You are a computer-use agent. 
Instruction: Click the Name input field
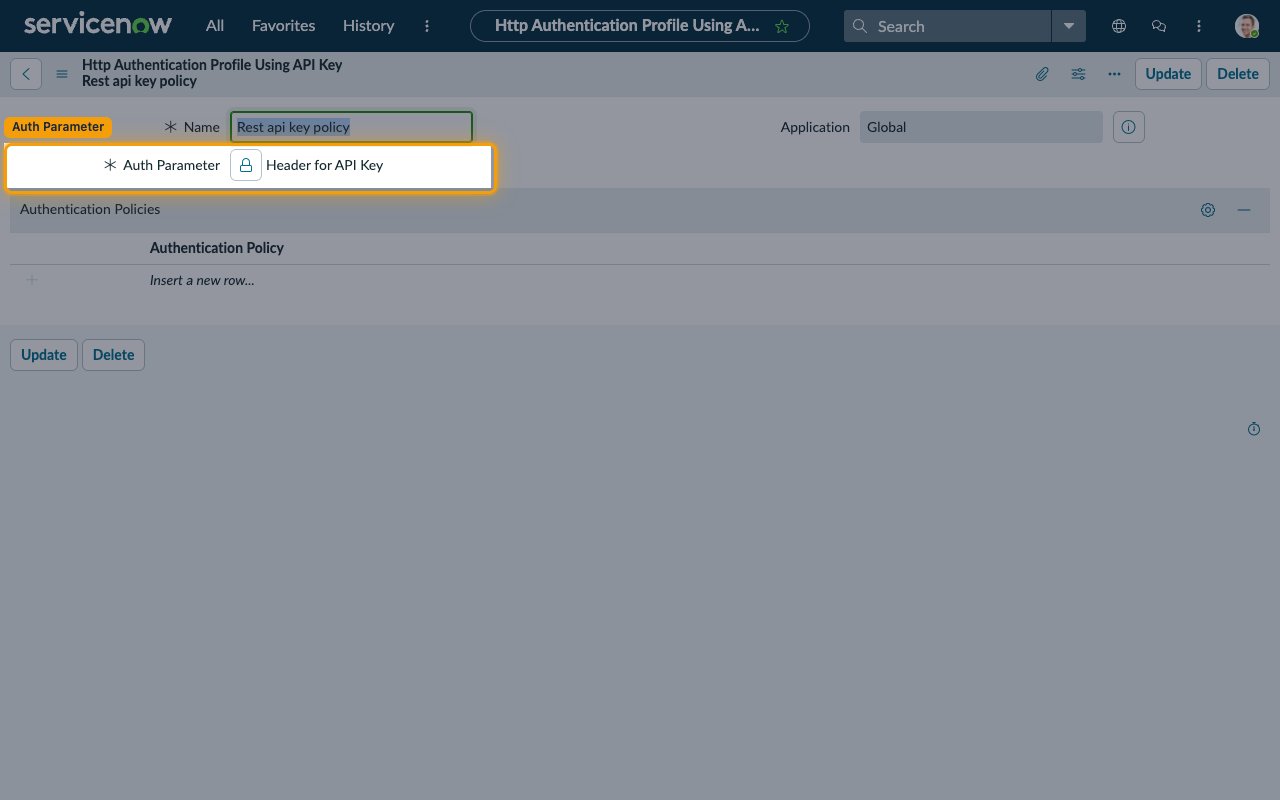pyautogui.click(x=351, y=127)
